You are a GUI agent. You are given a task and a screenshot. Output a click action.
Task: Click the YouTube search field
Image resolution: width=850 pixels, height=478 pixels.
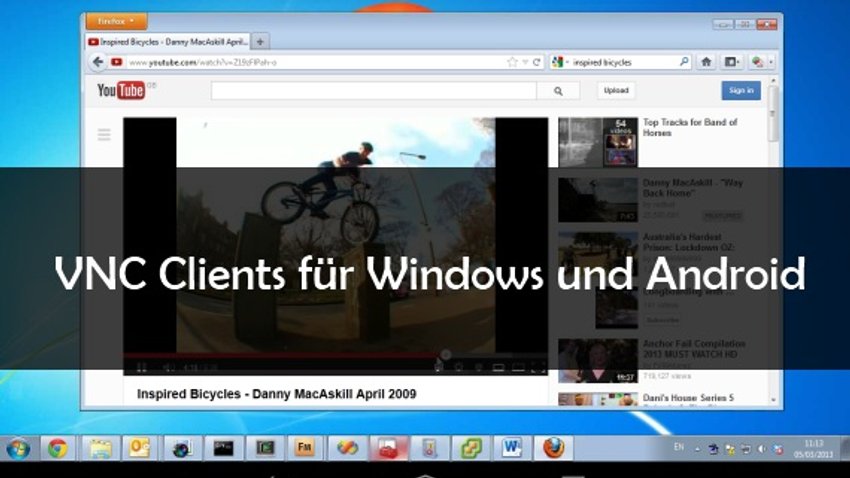coord(374,91)
